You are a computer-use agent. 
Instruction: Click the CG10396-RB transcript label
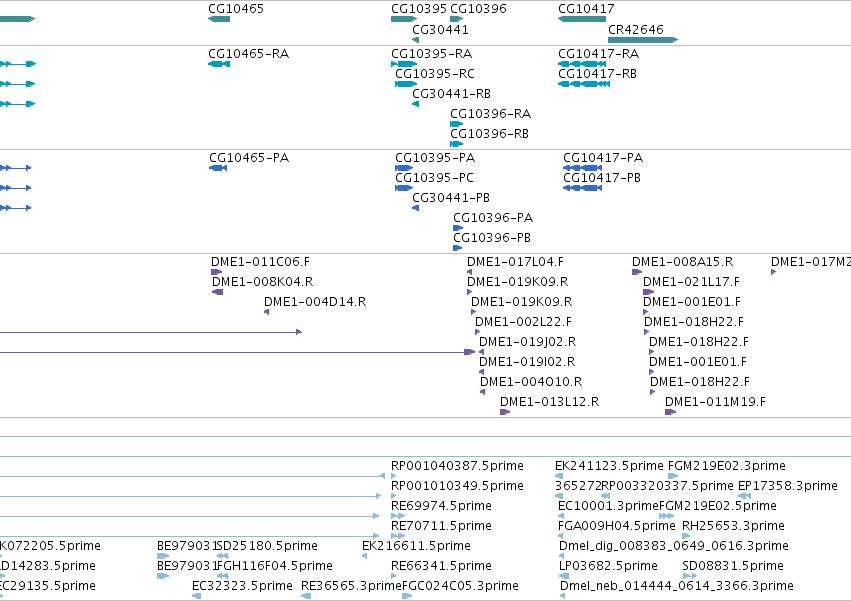(490, 134)
